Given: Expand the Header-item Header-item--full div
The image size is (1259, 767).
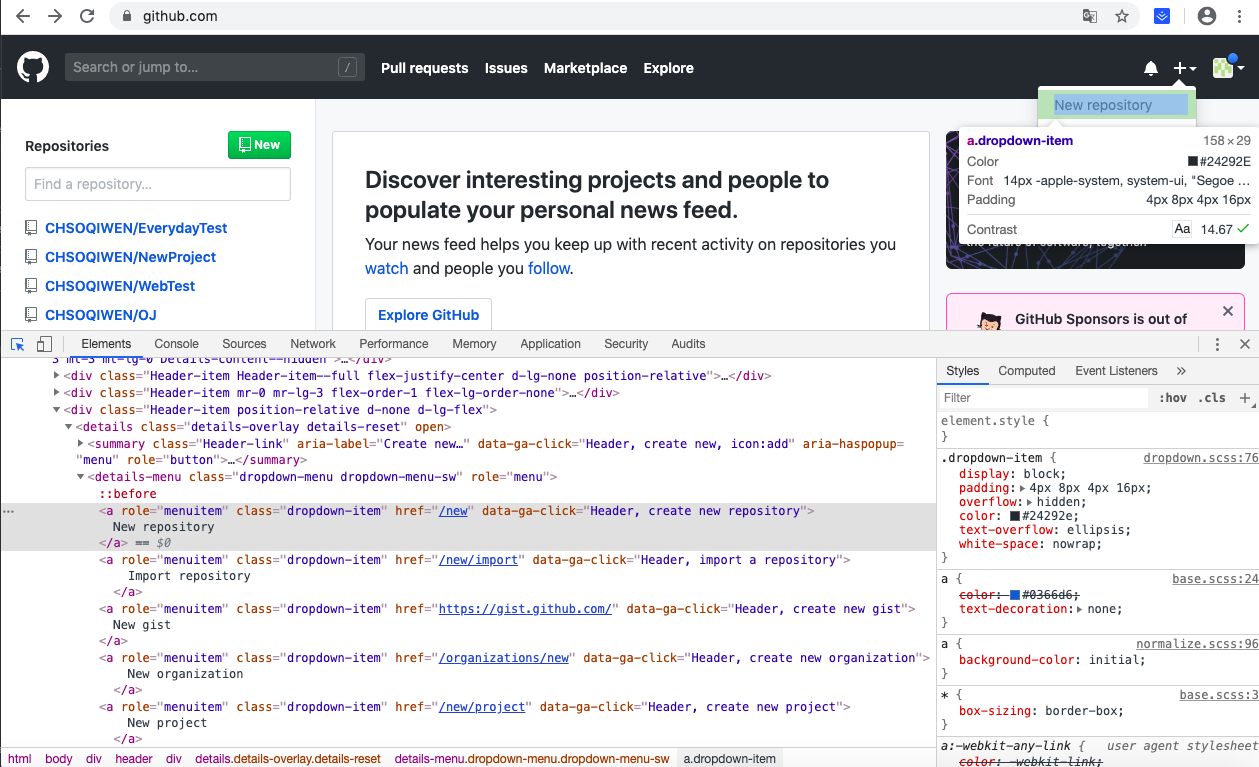Looking at the screenshot, I should [x=57, y=376].
